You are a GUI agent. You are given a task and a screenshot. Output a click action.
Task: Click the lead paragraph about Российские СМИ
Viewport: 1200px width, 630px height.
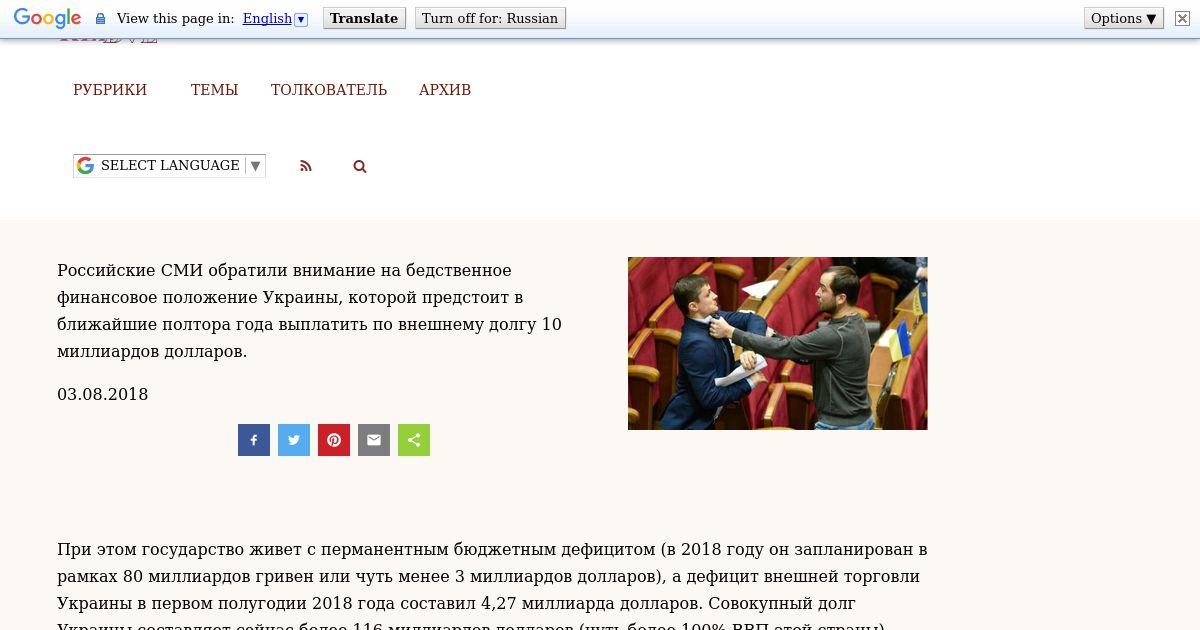(310, 311)
